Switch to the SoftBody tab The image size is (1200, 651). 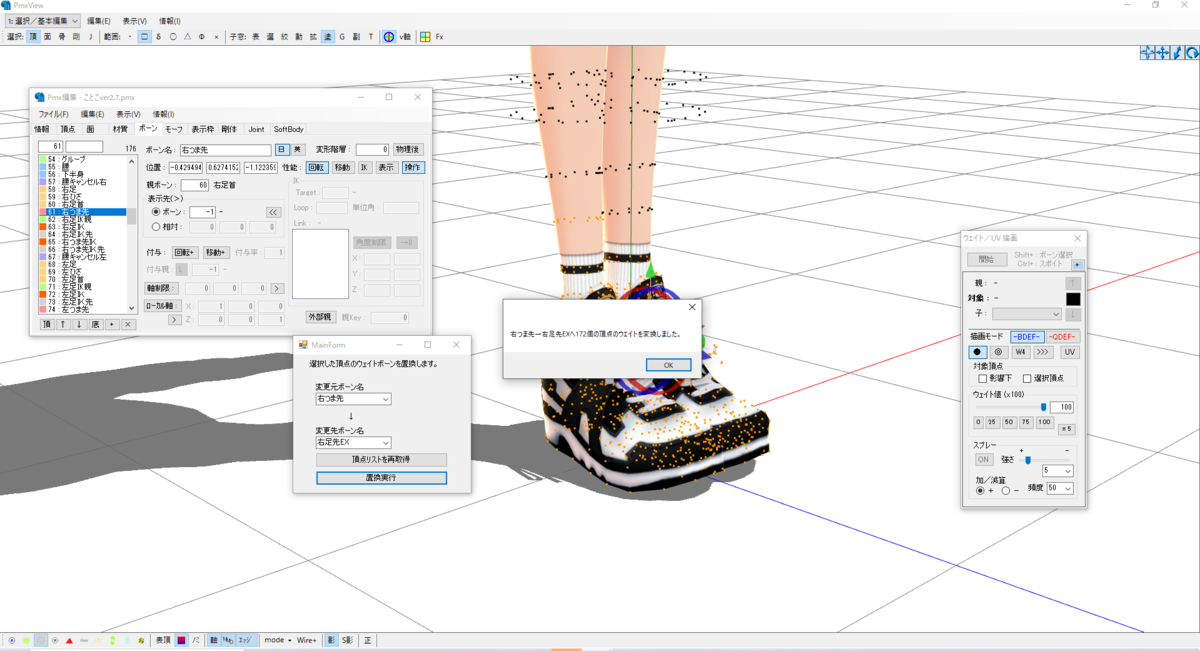coord(289,129)
